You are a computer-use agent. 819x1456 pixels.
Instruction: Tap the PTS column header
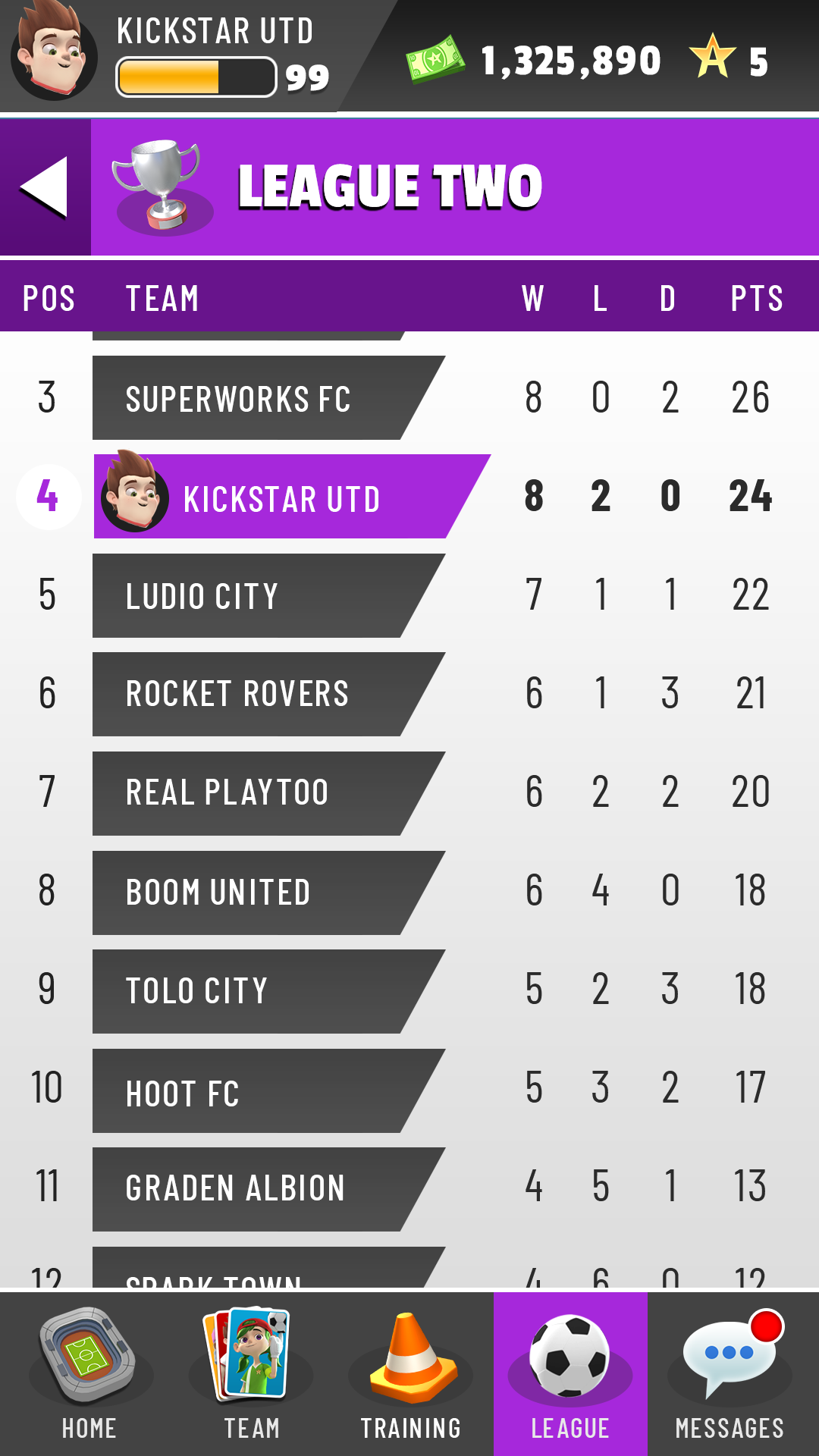756,299
